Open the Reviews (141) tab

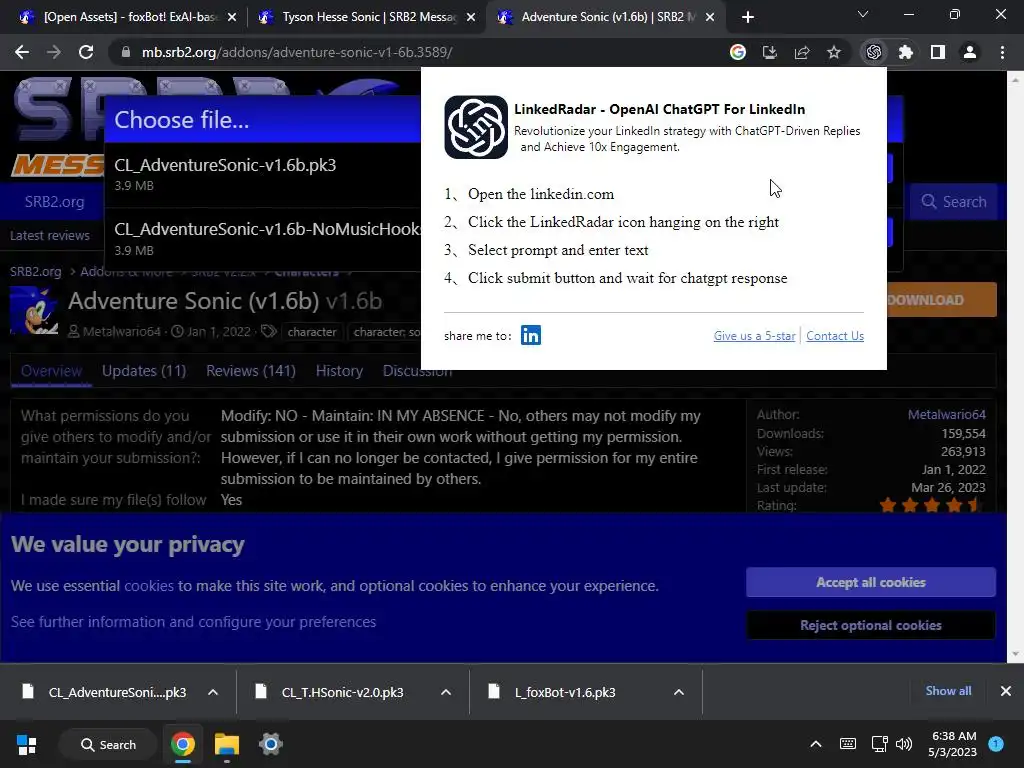[x=251, y=371]
